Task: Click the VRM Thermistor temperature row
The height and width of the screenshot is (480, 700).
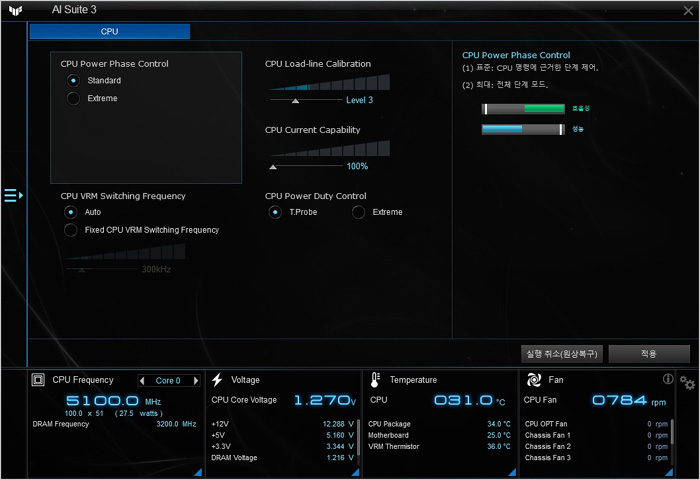Action: [x=439, y=446]
